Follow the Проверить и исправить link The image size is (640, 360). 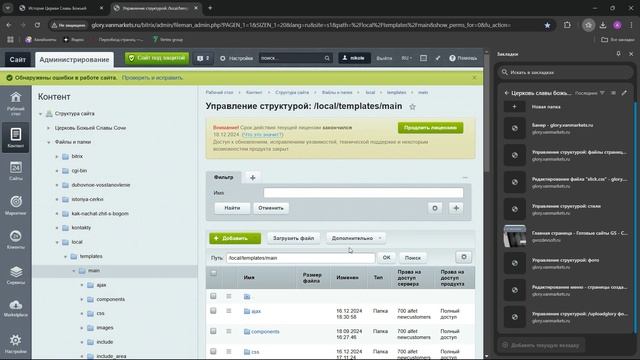tap(152, 78)
